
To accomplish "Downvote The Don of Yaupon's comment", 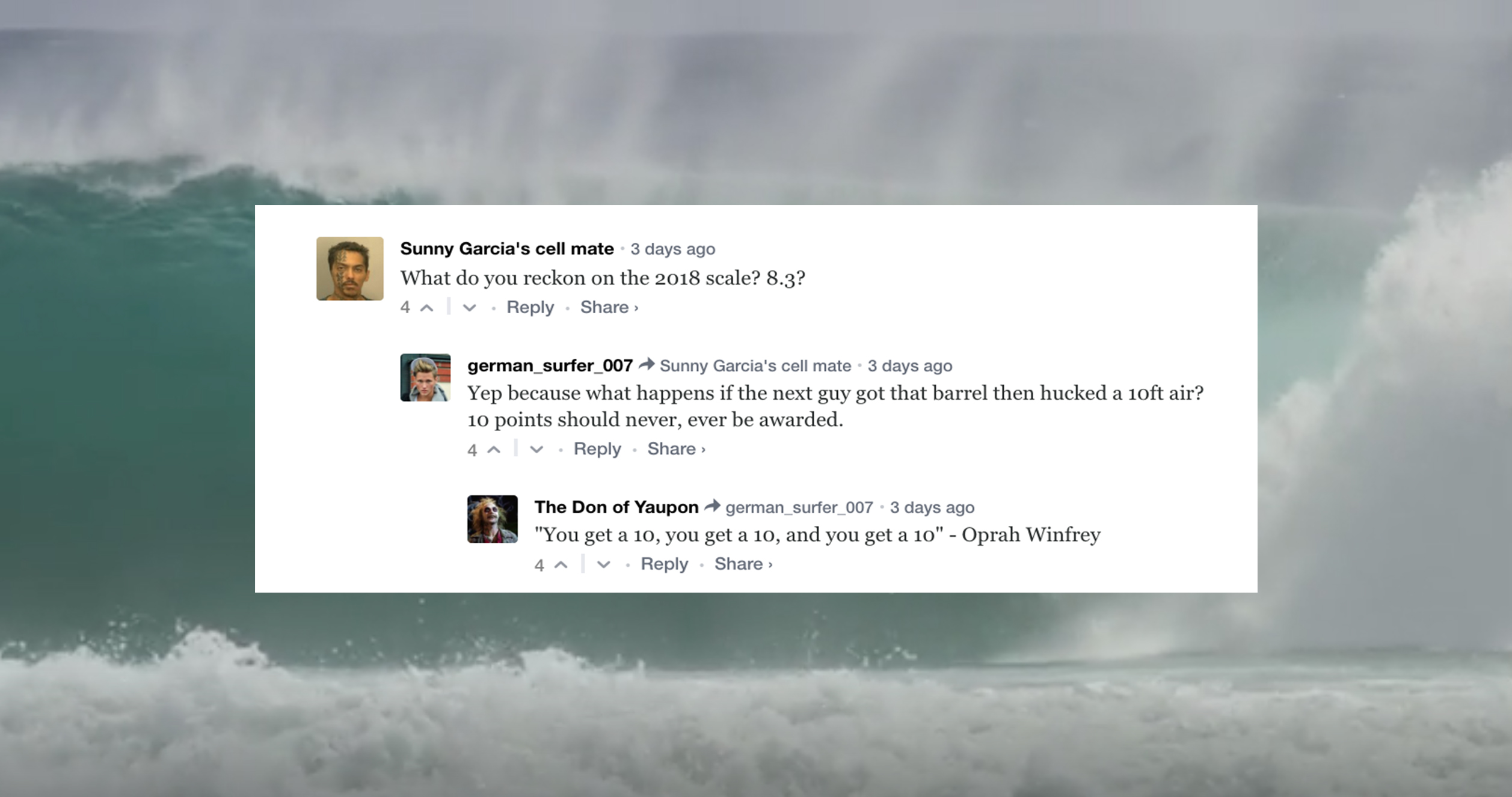I will tap(604, 564).
